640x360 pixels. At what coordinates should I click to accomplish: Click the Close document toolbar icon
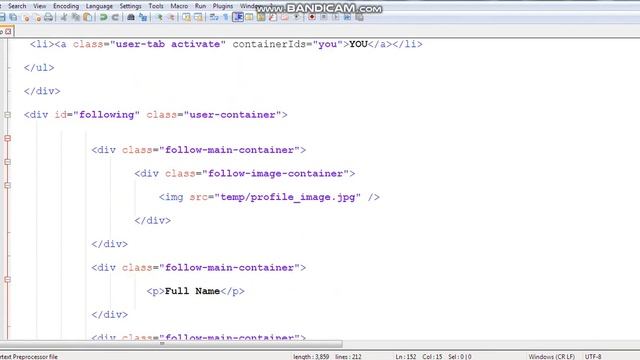pos(26,17)
